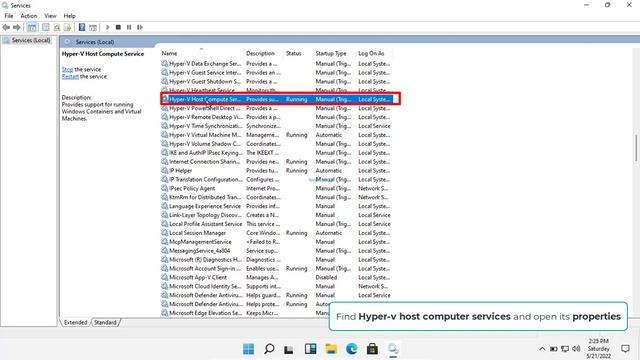
Task: Open the Windows Start menu
Action: pyautogui.click(x=248, y=349)
